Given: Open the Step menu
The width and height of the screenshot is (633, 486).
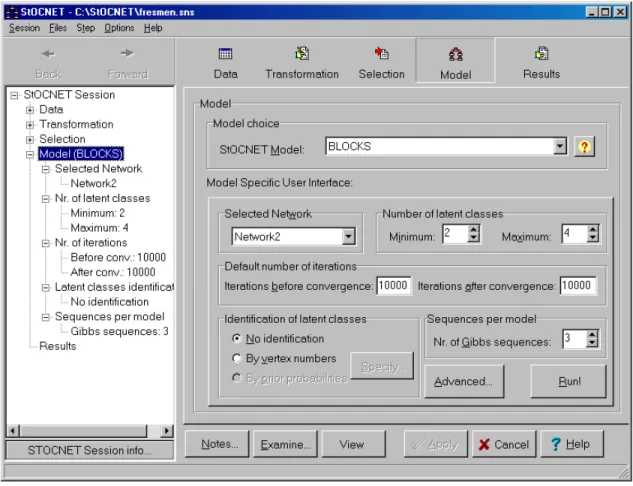Looking at the screenshot, I should pyautogui.click(x=86, y=28).
